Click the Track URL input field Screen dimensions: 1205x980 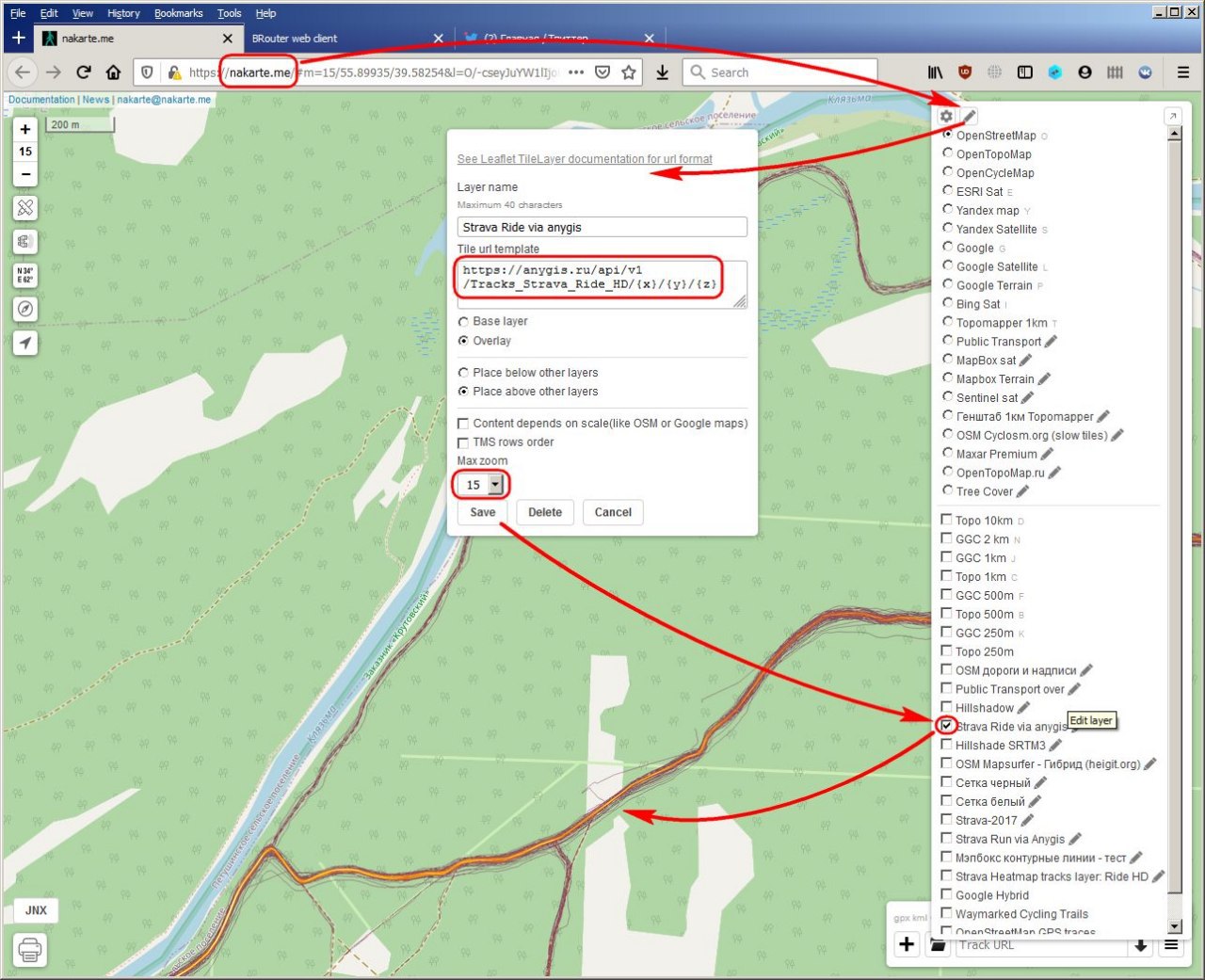(x=1042, y=945)
